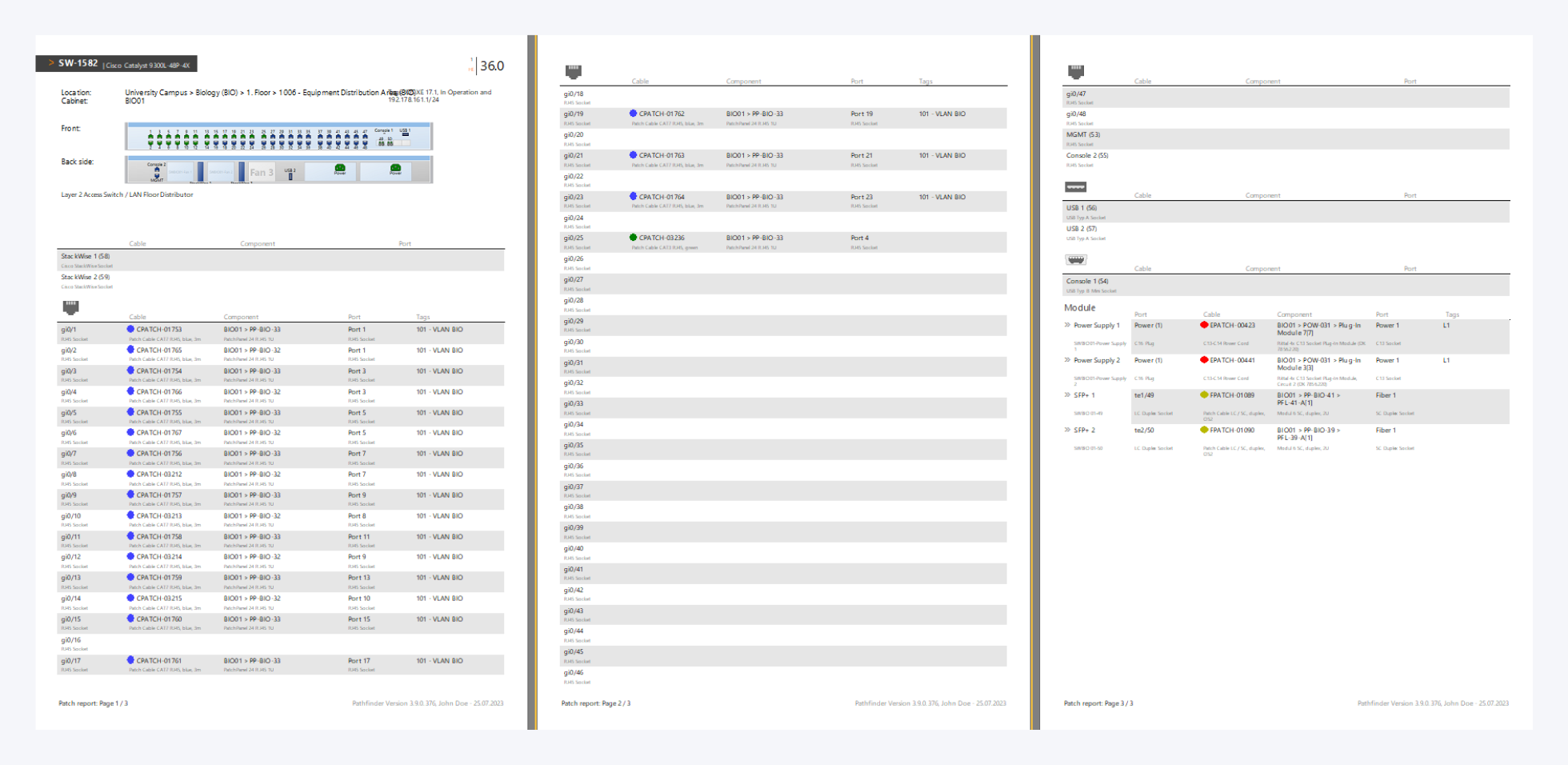Open cable link FPATCH-01090
Screen dimensions: 1568x765
(1231, 431)
